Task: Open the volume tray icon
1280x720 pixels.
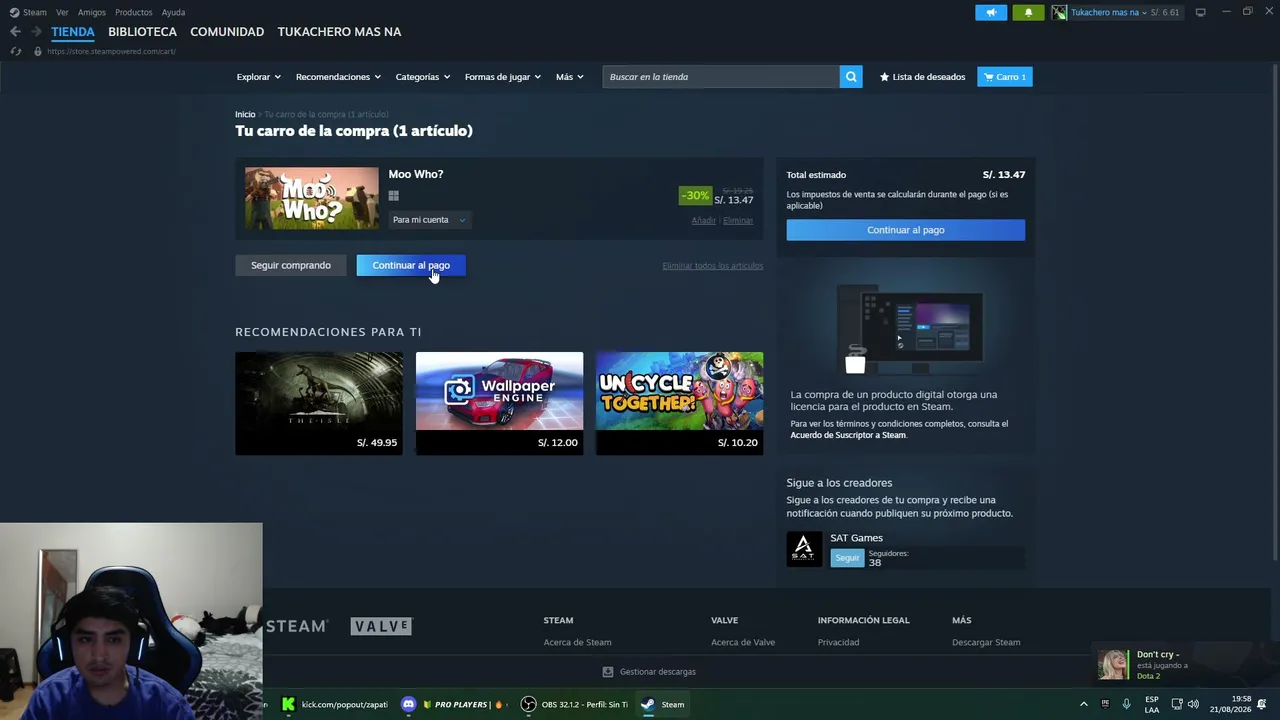Action: tap(1193, 704)
